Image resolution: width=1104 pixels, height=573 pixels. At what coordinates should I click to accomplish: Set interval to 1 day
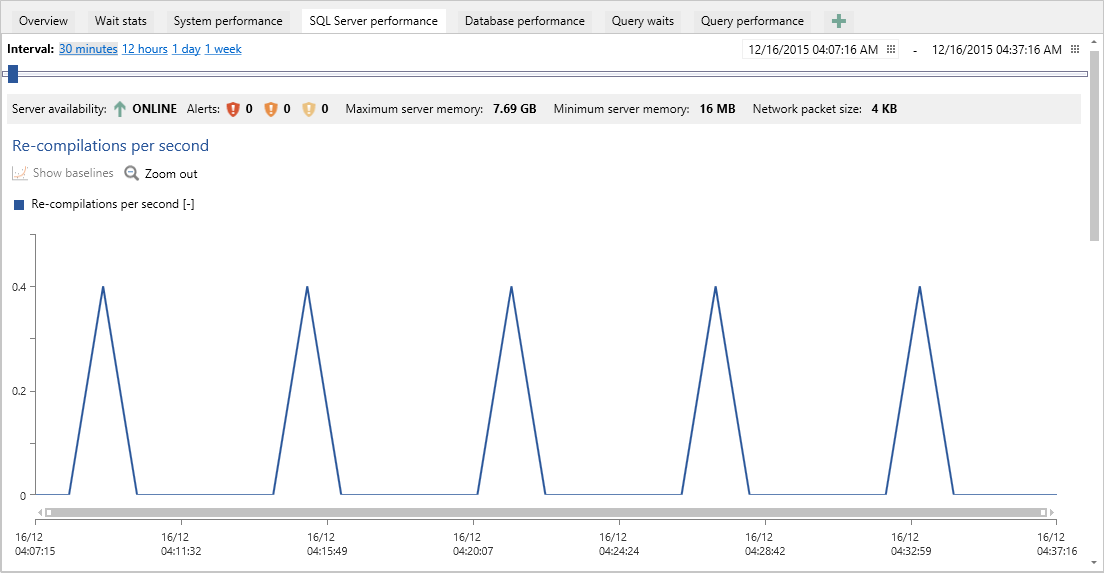coord(186,49)
